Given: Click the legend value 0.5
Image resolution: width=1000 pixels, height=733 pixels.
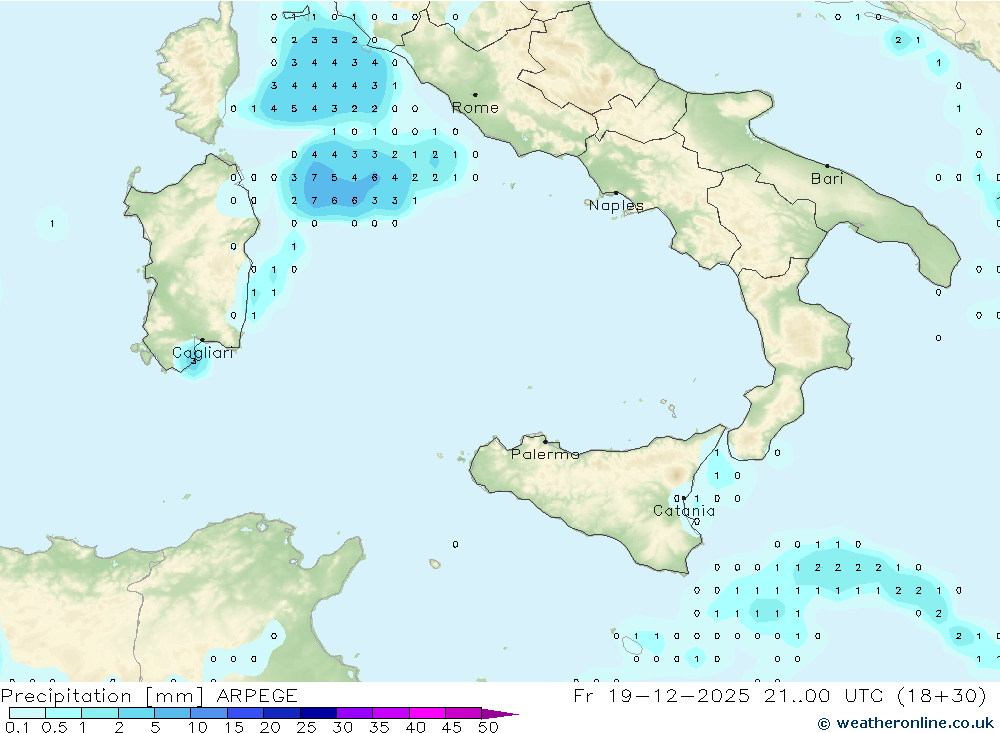Looking at the screenshot, I should [x=54, y=727].
